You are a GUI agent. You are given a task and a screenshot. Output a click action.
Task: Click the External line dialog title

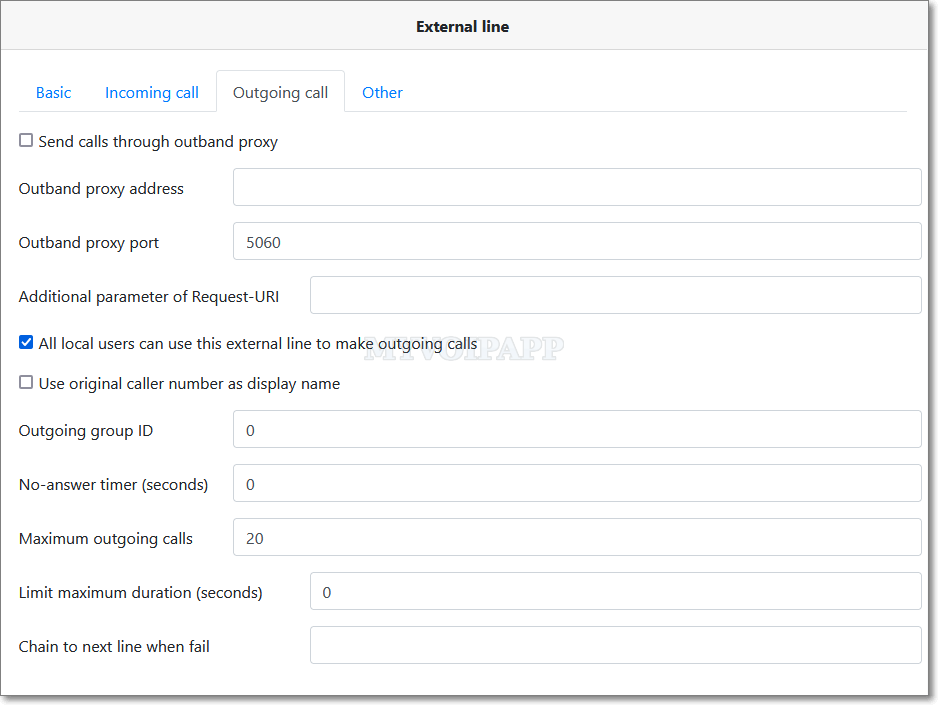(462, 27)
